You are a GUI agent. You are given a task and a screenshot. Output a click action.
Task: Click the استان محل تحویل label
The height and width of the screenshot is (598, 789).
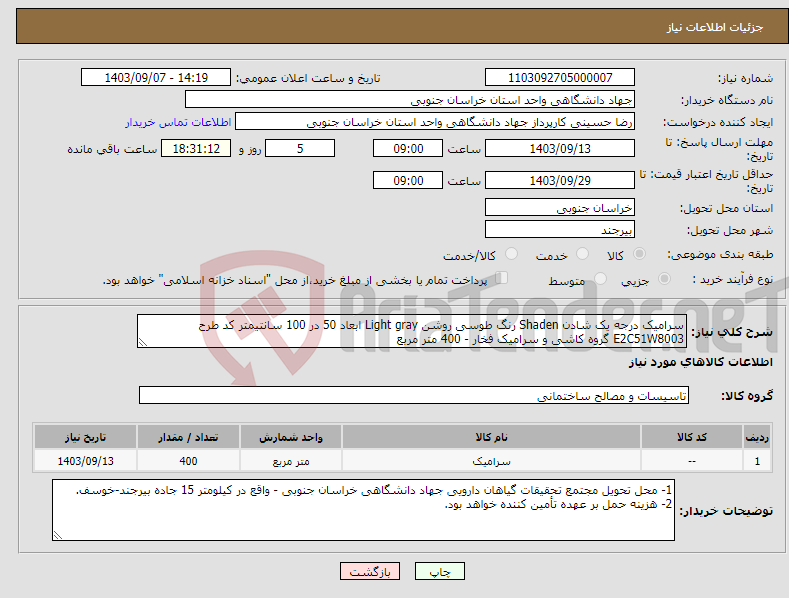pos(726,208)
